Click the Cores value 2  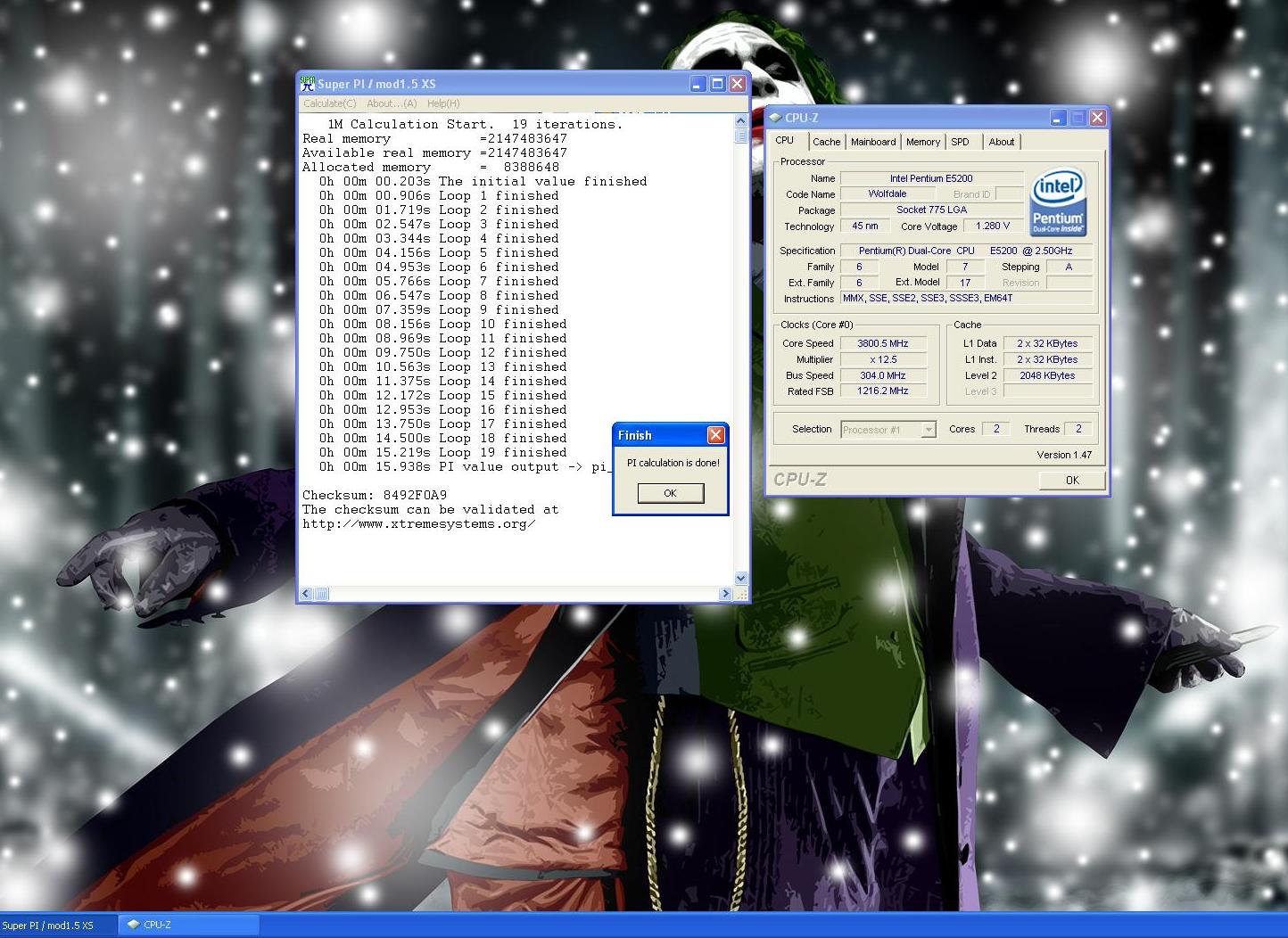click(x=996, y=429)
